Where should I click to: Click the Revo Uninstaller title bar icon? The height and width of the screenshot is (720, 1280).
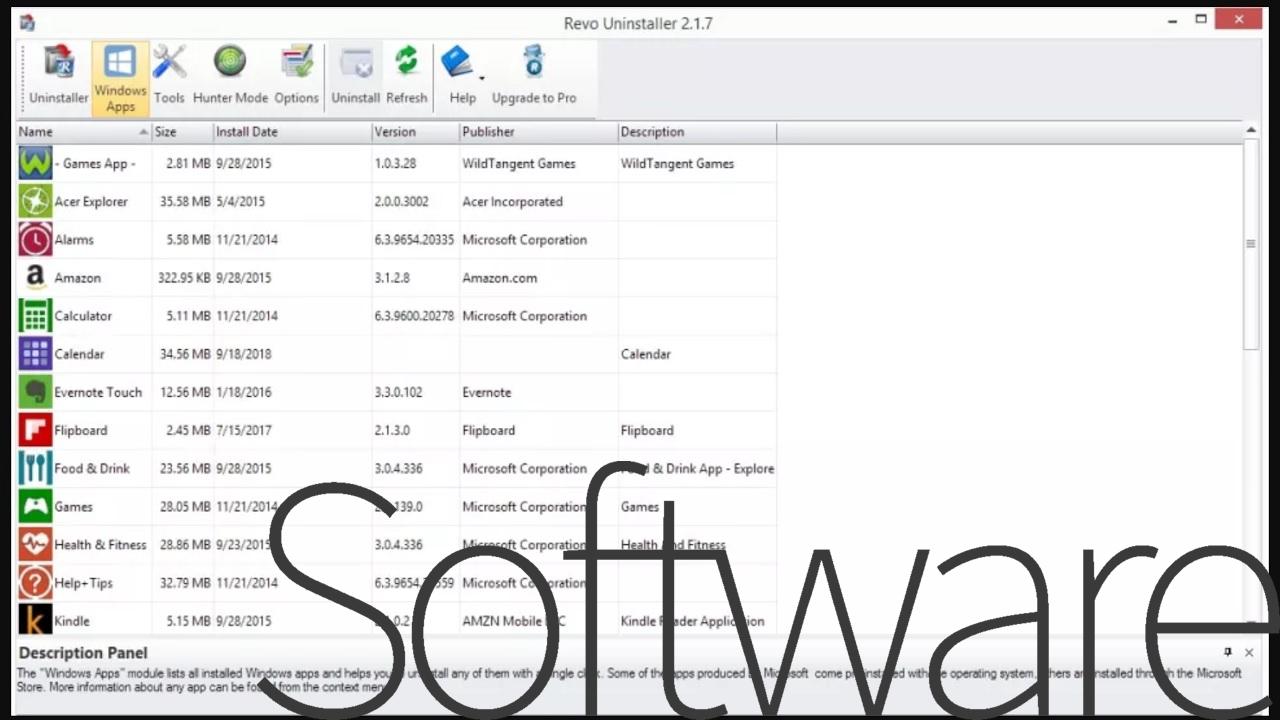[27, 22]
